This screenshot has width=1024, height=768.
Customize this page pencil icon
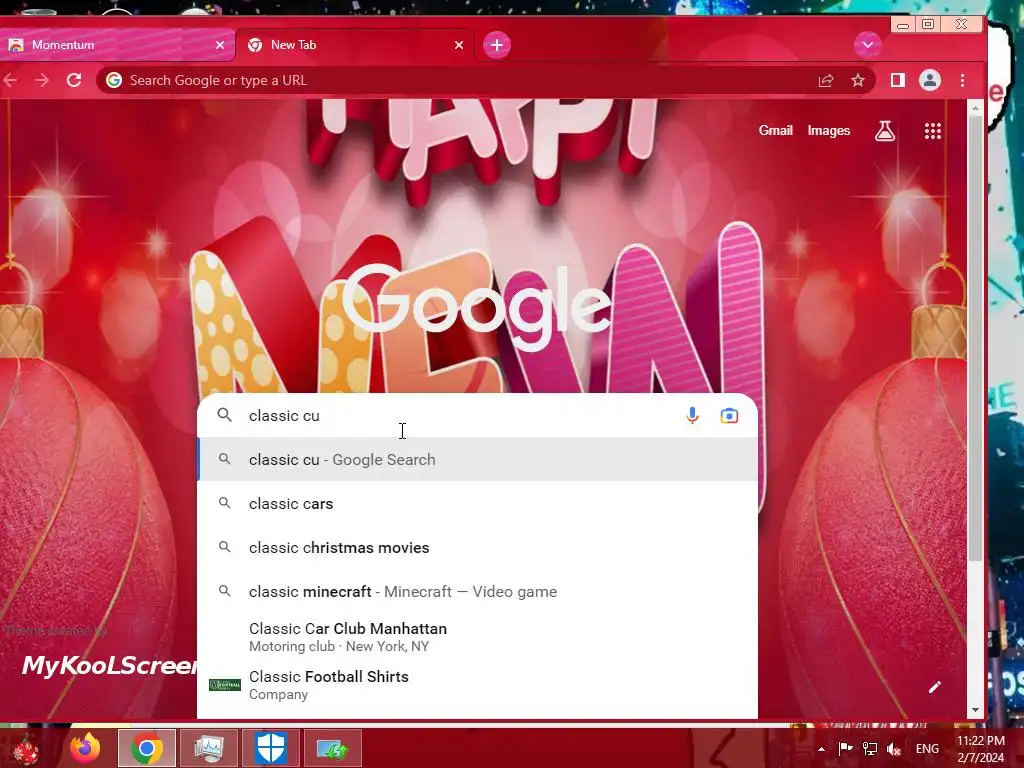point(935,687)
